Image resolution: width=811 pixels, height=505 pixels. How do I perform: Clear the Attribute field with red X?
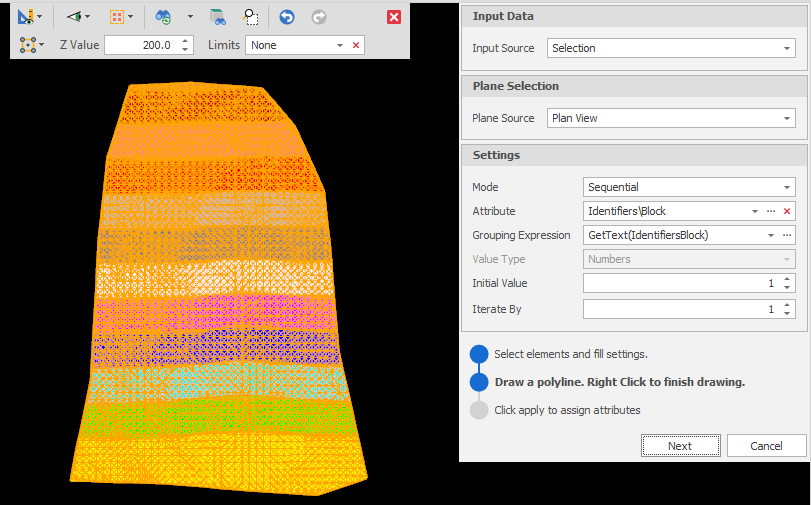click(787, 211)
